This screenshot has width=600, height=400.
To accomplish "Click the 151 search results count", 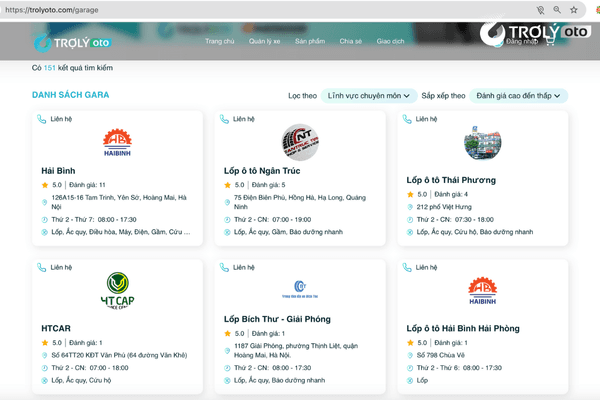I will (x=50, y=68).
